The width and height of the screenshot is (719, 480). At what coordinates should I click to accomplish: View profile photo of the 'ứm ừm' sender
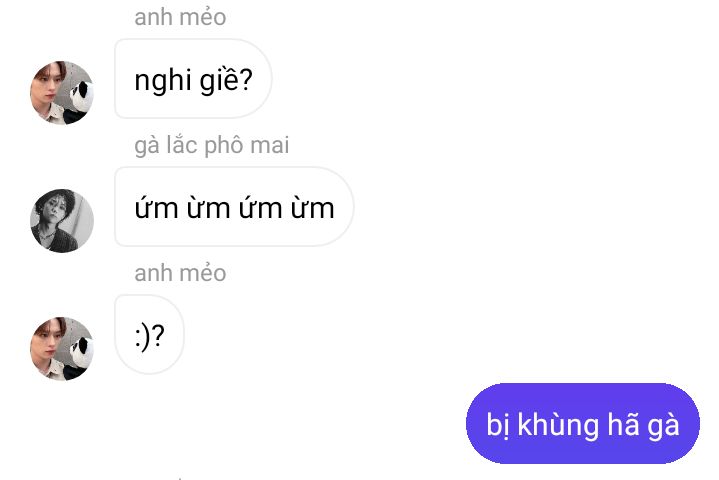click(62, 221)
